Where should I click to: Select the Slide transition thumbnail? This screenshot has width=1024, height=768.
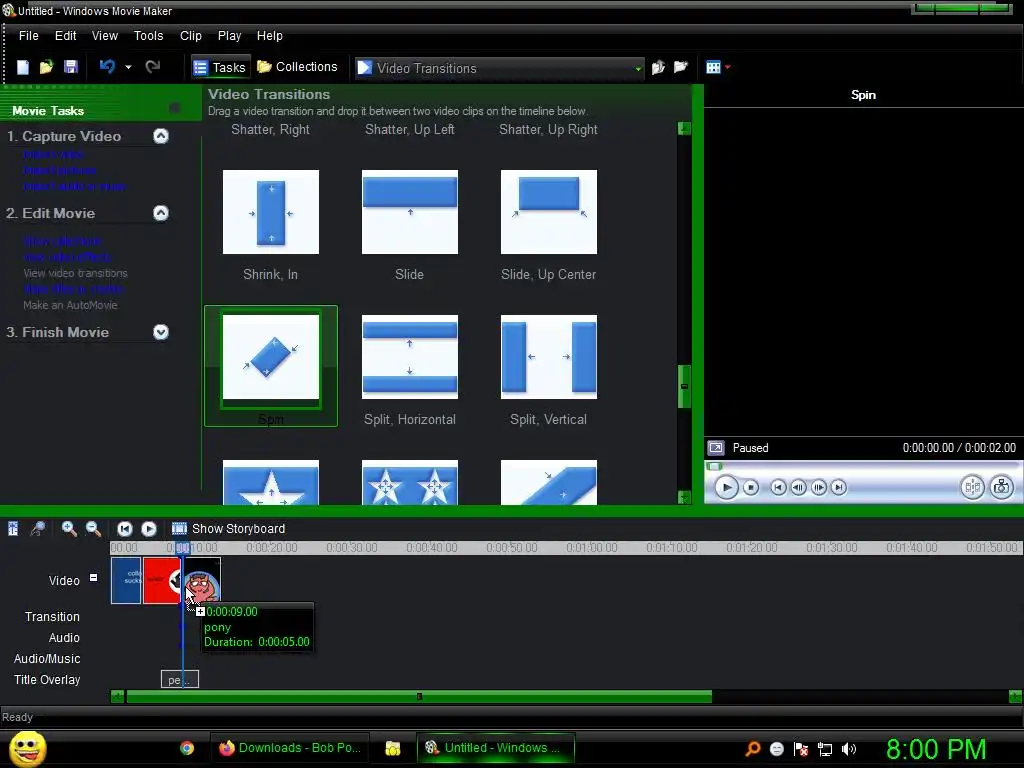pos(409,212)
